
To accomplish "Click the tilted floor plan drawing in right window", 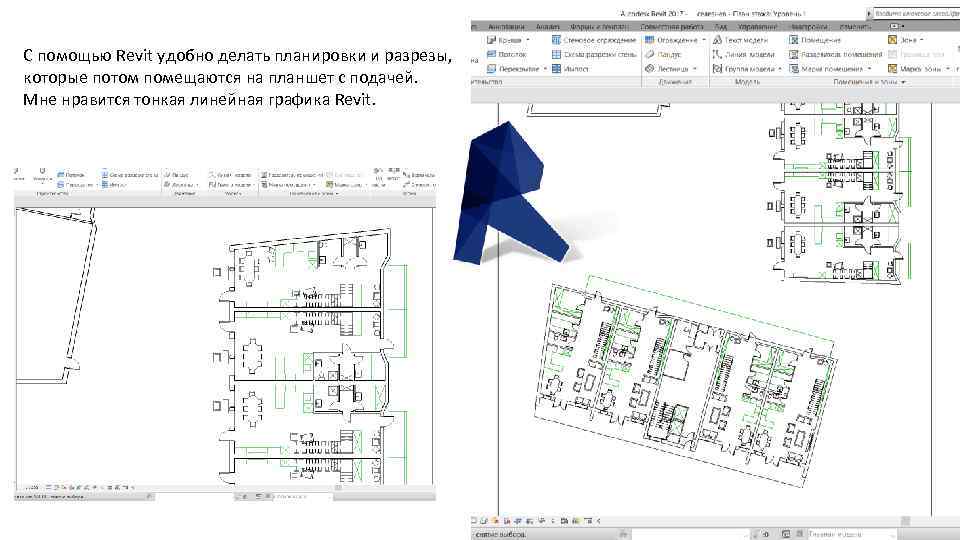I will pyautogui.click(x=686, y=381).
